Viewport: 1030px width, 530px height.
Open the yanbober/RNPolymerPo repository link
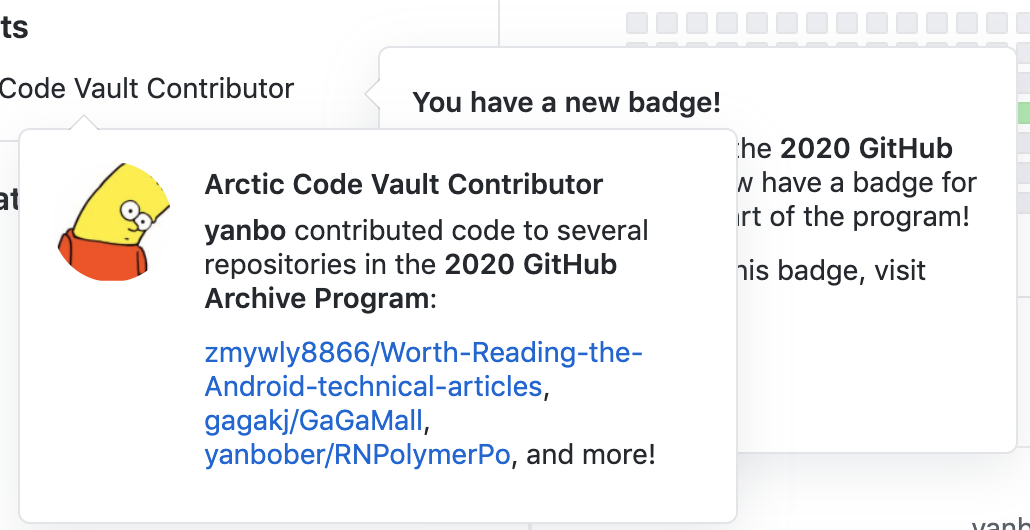click(x=358, y=455)
